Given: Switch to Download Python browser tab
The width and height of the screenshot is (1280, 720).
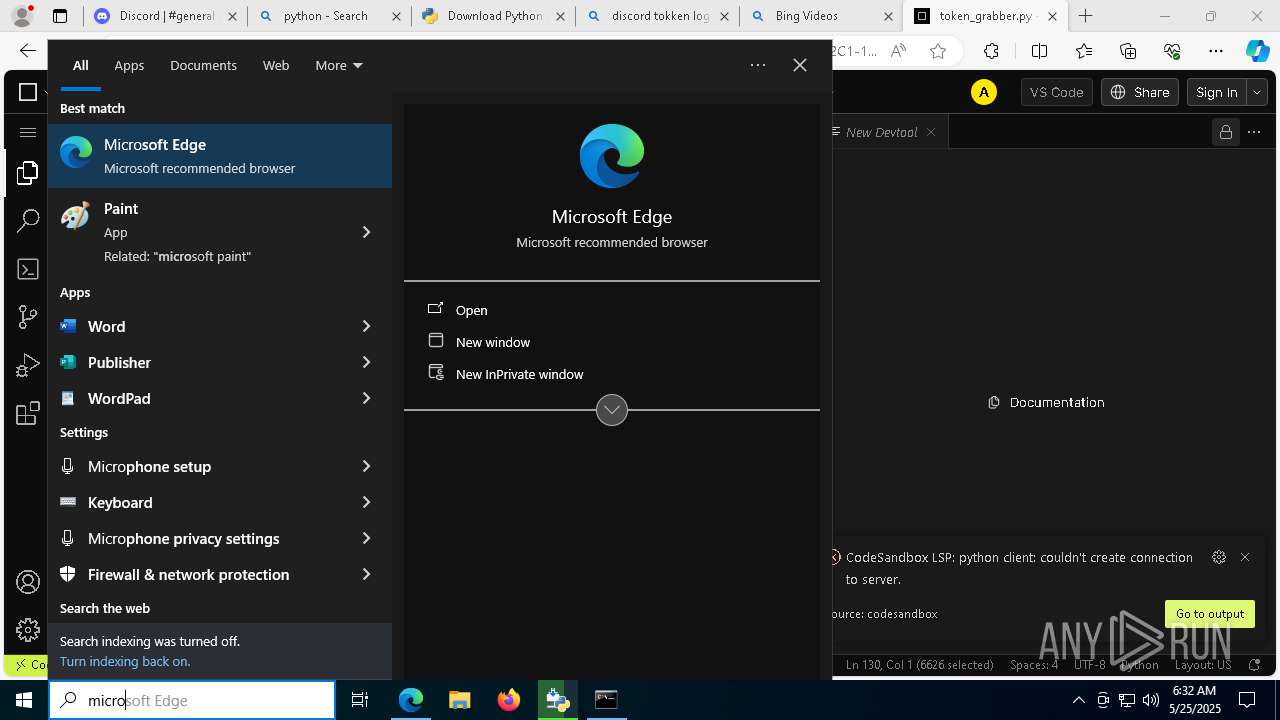Looking at the screenshot, I should (x=493, y=16).
